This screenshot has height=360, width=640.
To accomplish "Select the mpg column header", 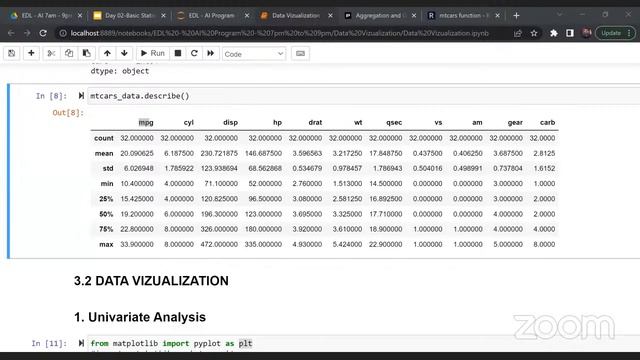I will coord(146,122).
